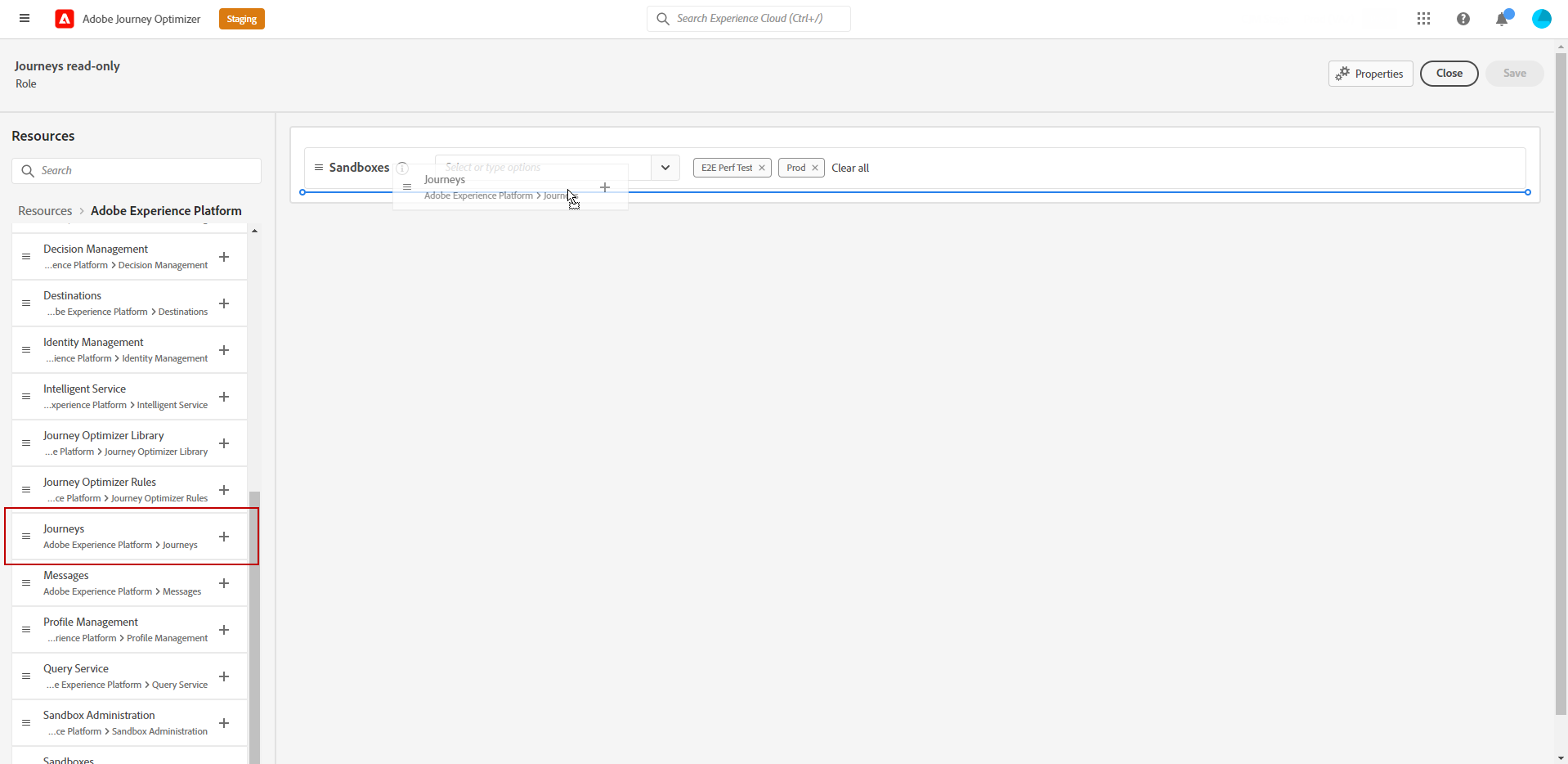Click the Adobe logo icon

point(65,19)
